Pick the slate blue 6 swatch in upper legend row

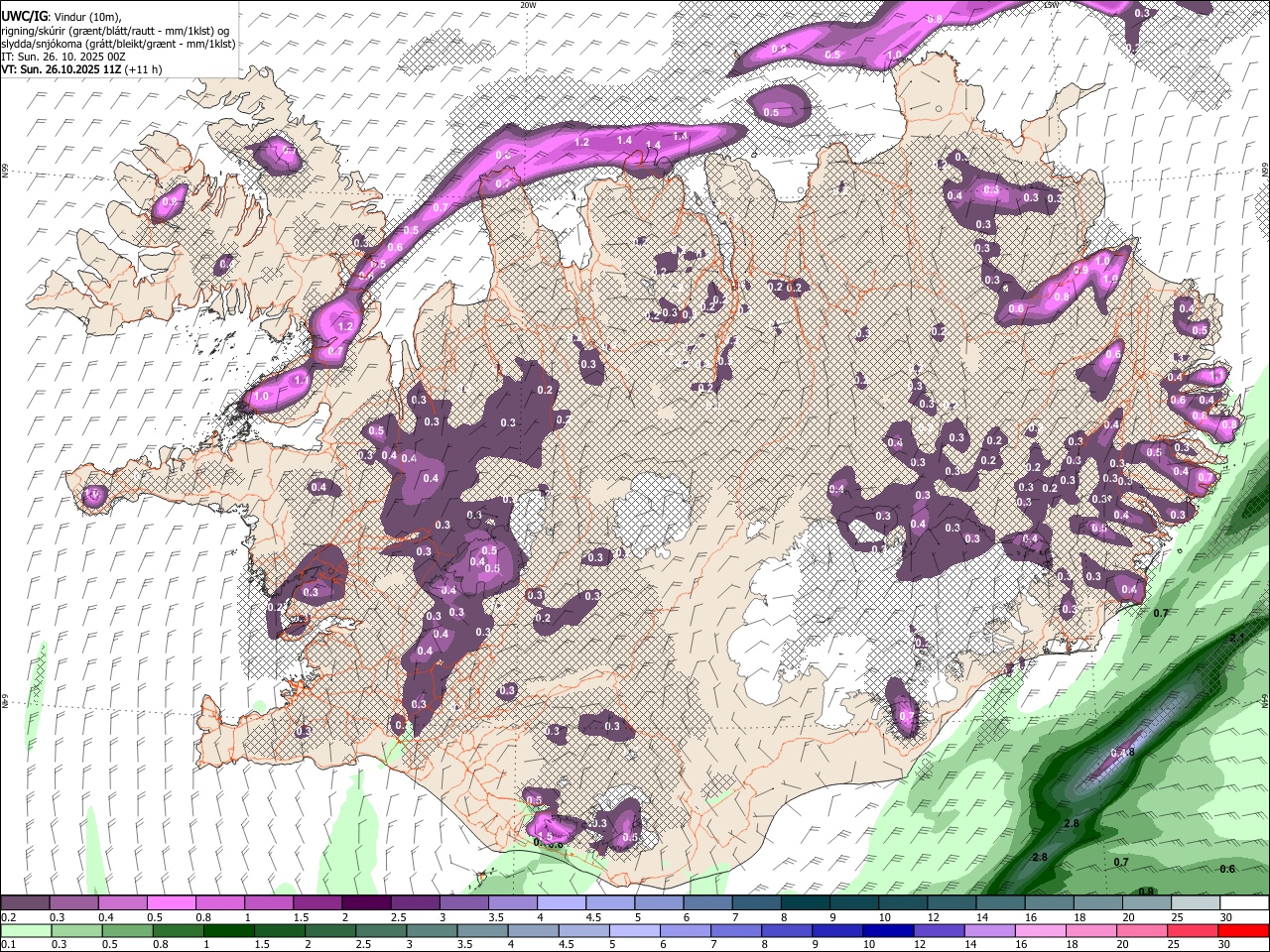coord(706,903)
